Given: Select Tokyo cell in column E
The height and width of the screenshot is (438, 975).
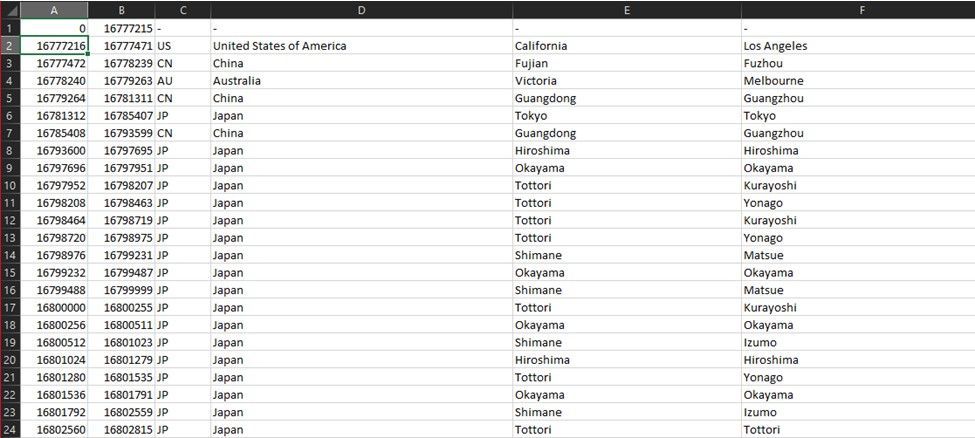Looking at the screenshot, I should tap(627, 115).
